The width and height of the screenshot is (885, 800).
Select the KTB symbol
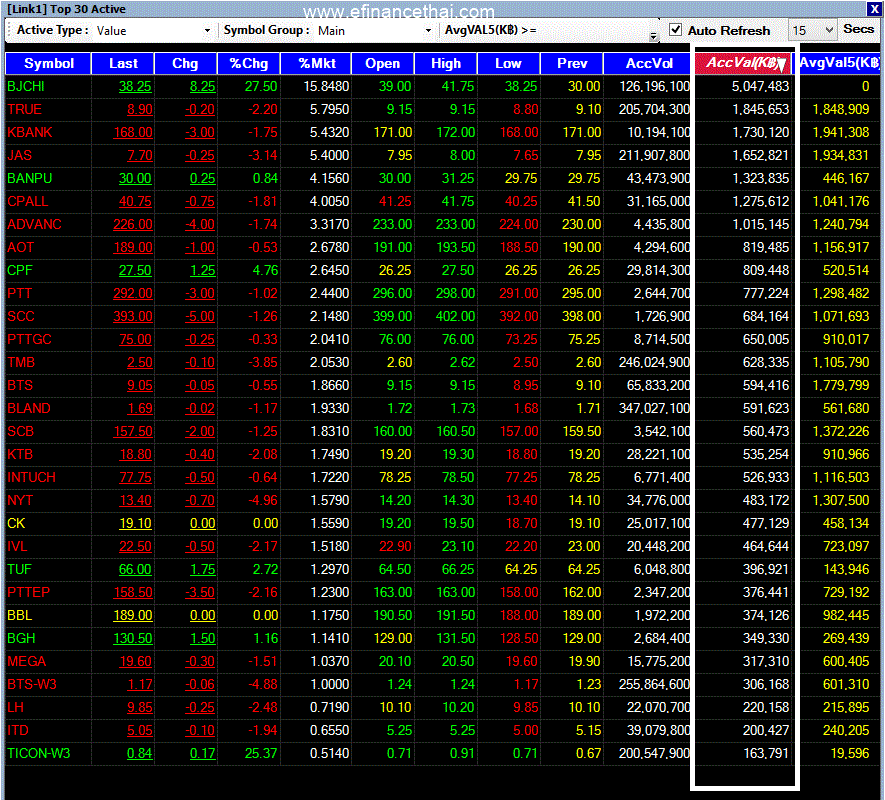tap(20, 454)
